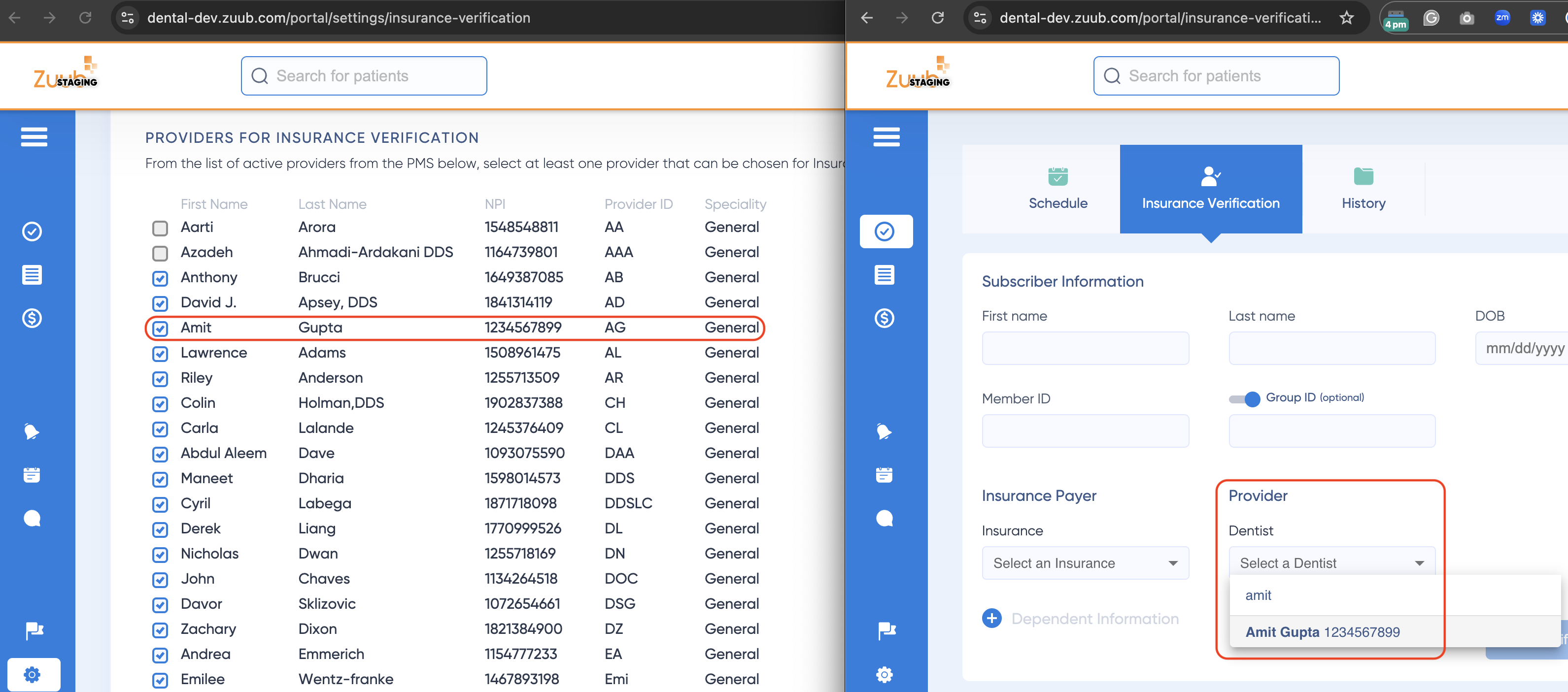Open the chat bubble icon in right sidebar

(x=885, y=519)
